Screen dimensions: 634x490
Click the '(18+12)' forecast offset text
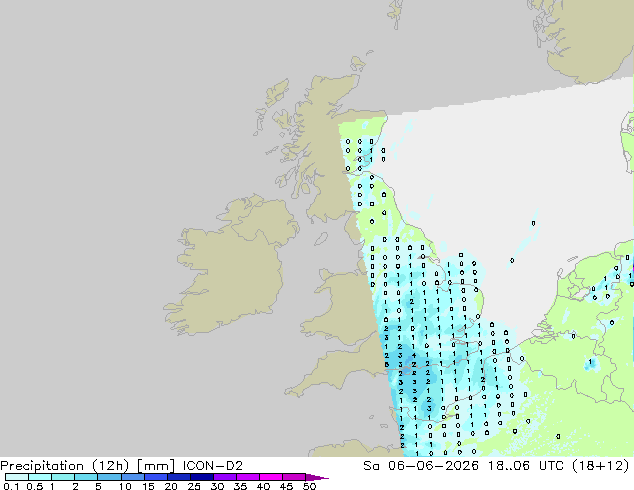point(600,466)
